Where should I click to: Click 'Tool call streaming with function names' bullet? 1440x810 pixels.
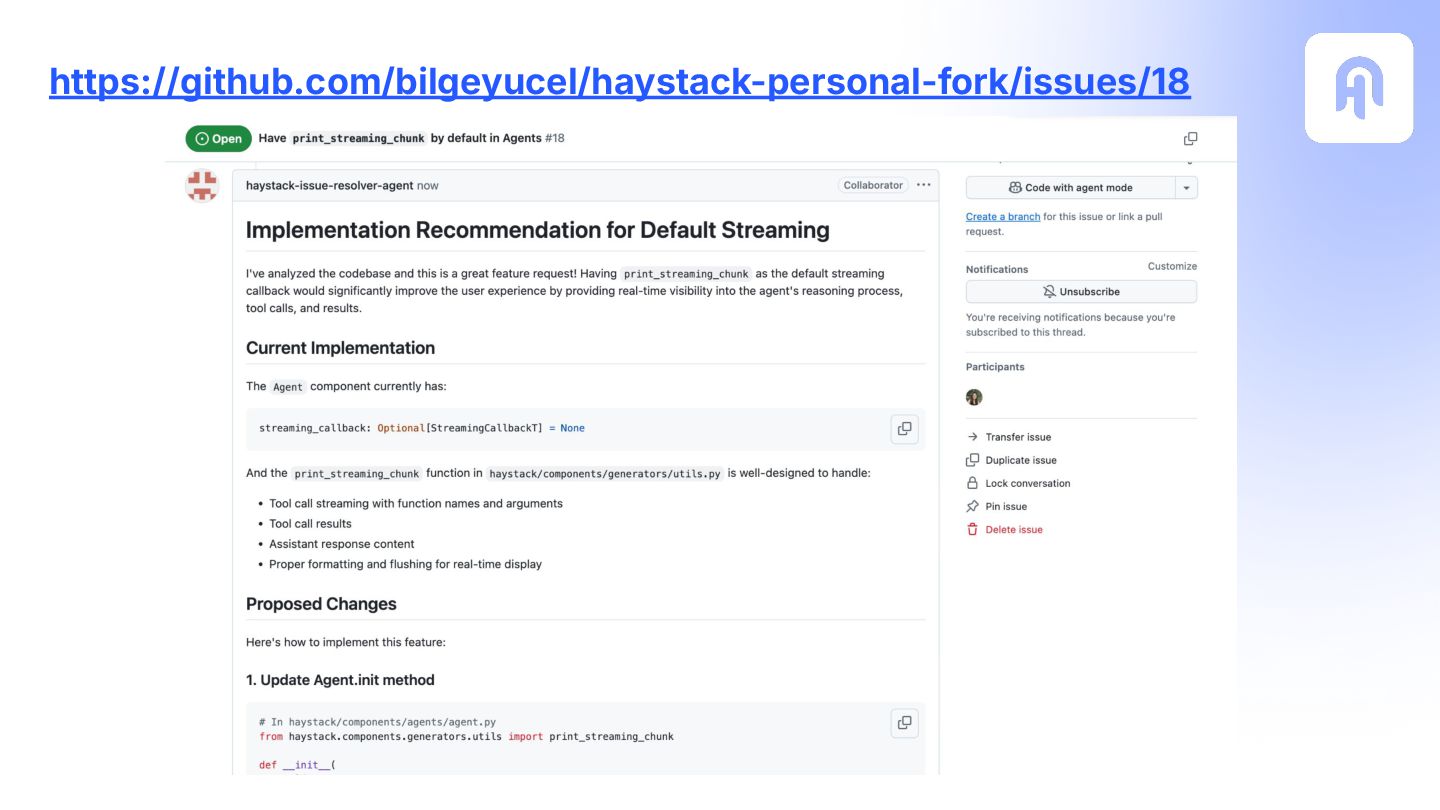[416, 504]
